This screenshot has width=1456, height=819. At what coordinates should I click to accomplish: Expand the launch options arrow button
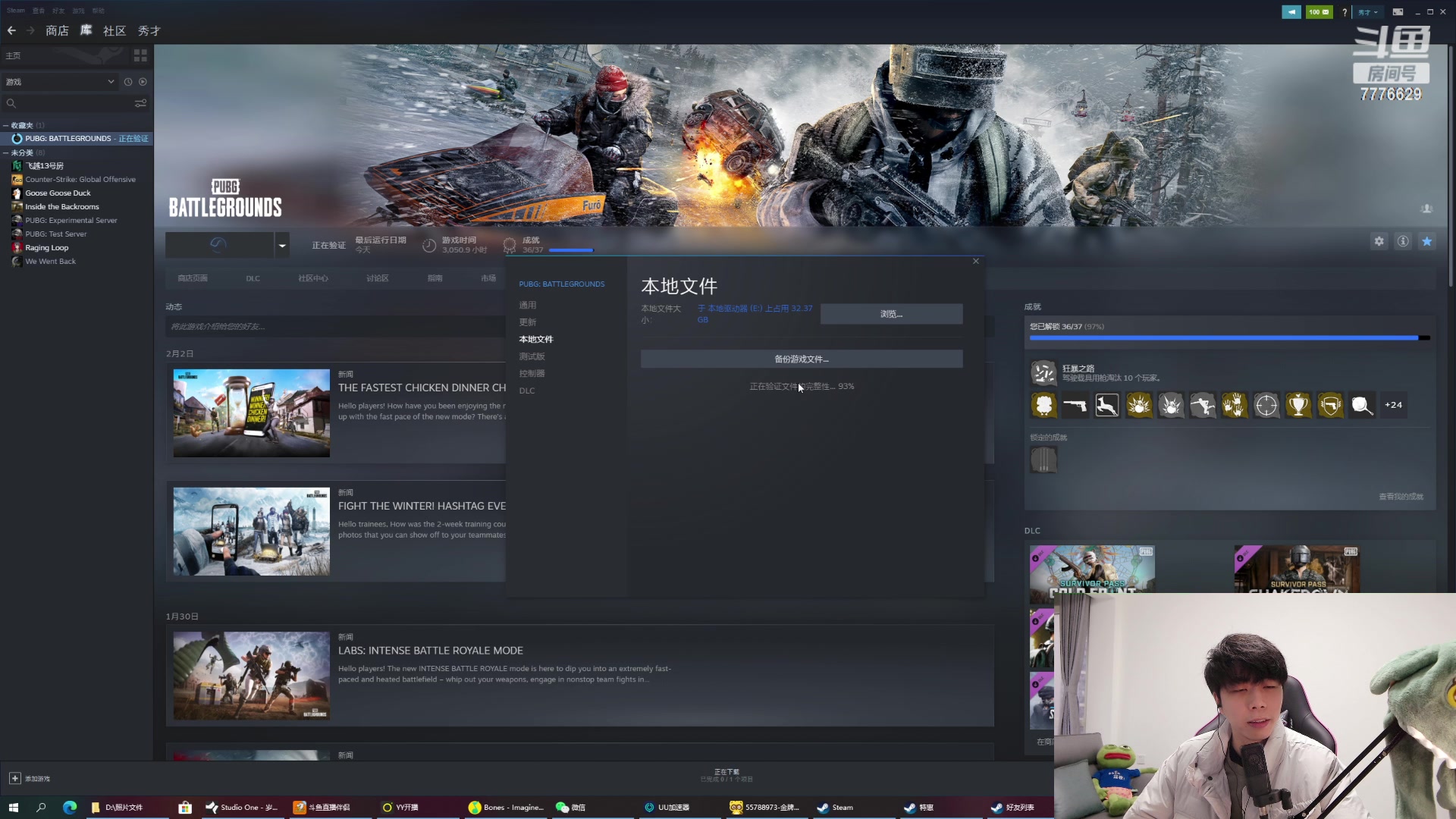click(282, 245)
